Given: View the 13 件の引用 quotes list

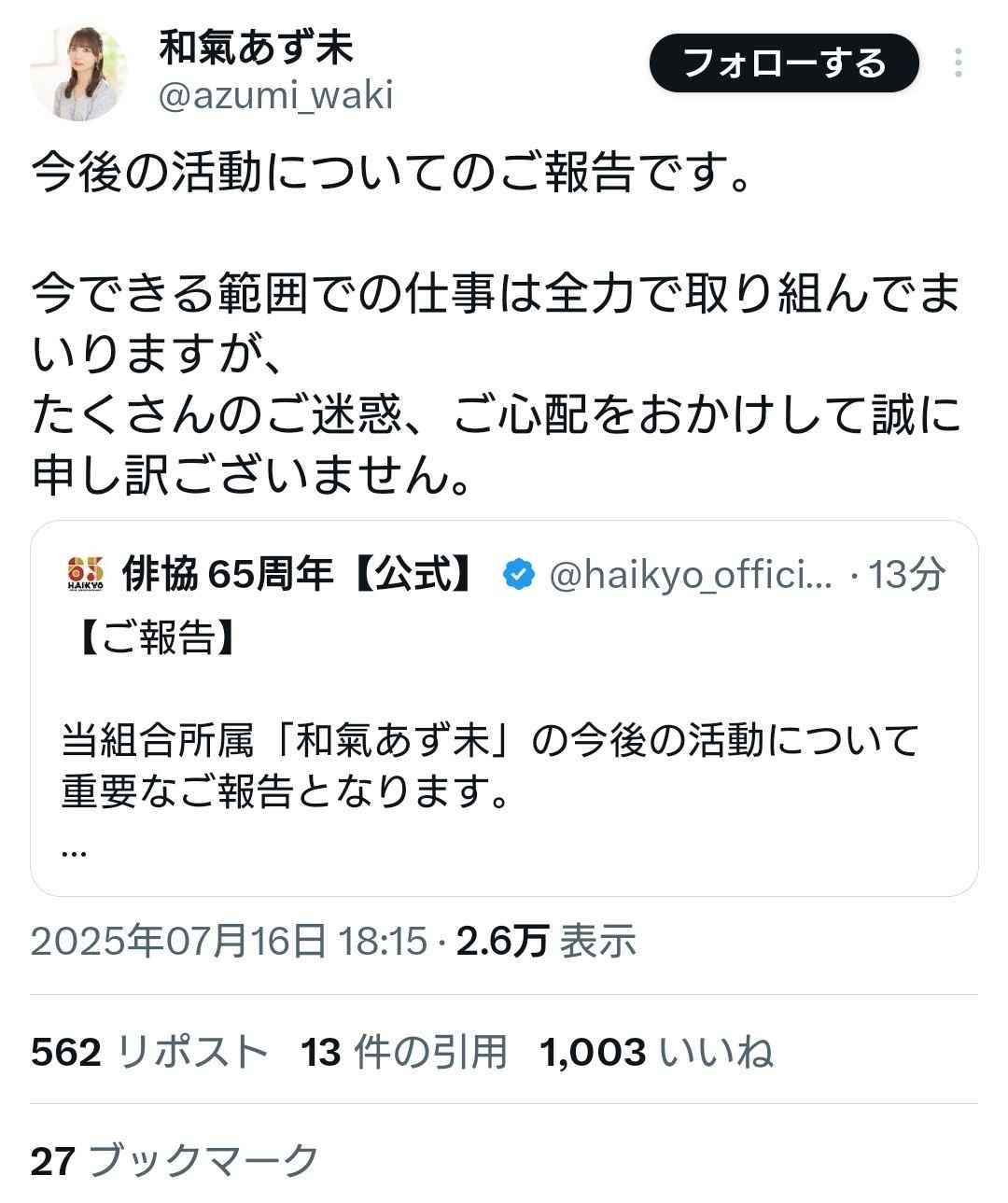Looking at the screenshot, I should point(403,1052).
